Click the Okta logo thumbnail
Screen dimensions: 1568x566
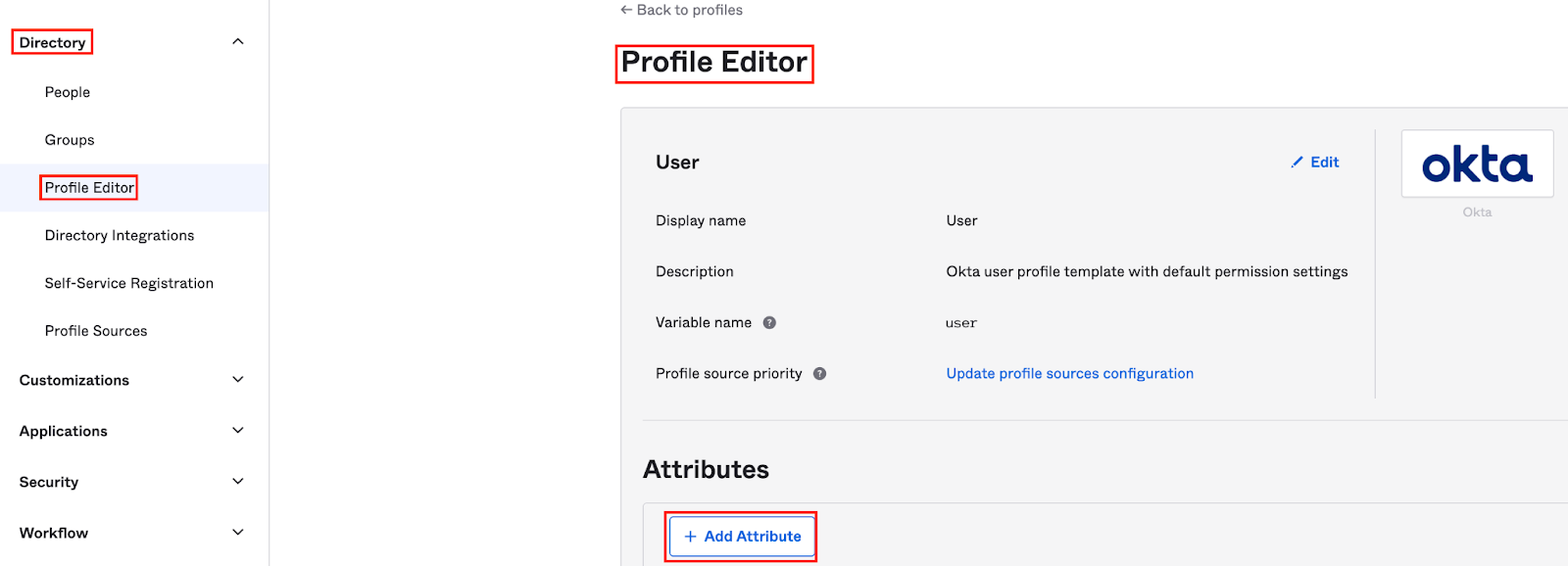[x=1477, y=165]
